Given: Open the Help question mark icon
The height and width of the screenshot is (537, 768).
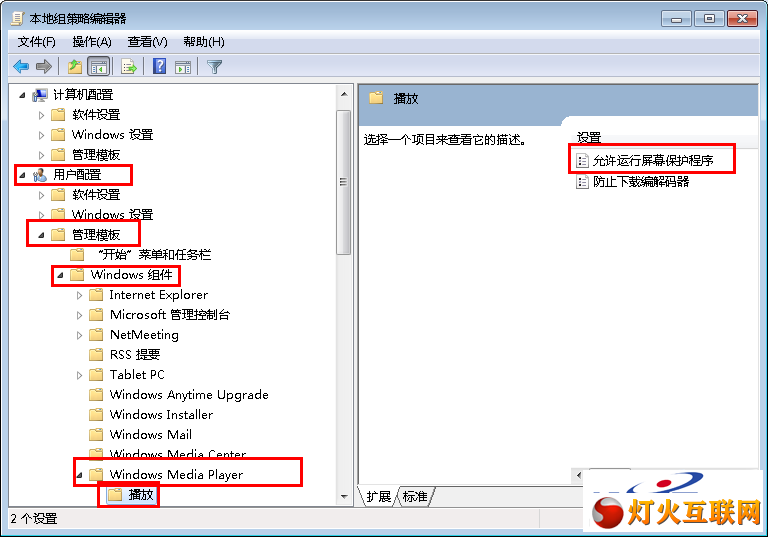Looking at the screenshot, I should click(159, 66).
